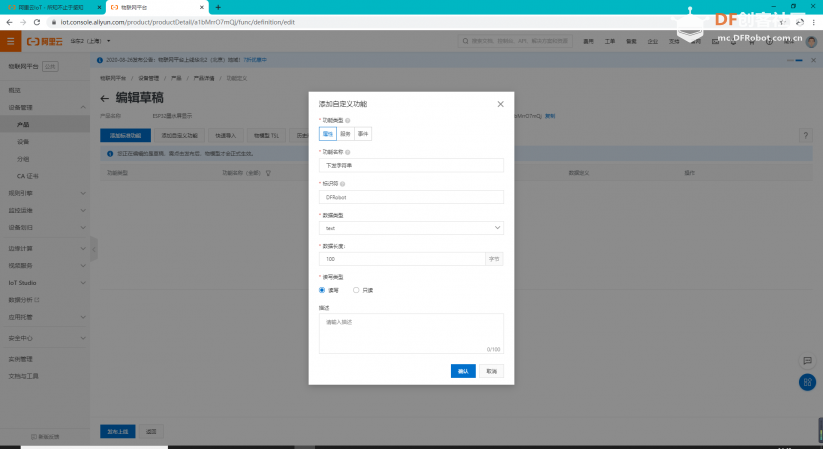
Task: Open the blue floating grid icon at right
Action: (807, 382)
